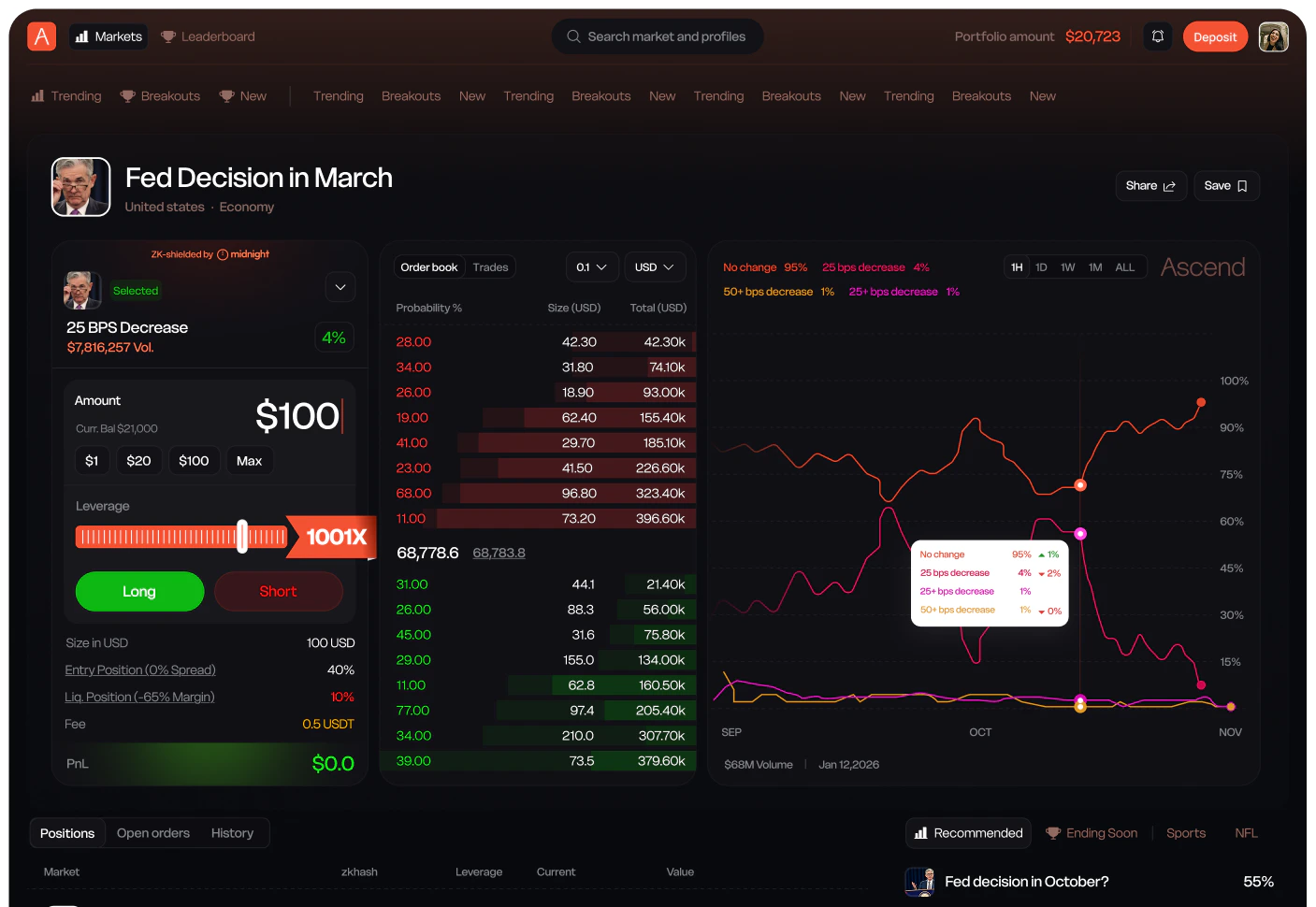
Task: Switch to the Trades tab
Action: pyautogui.click(x=490, y=266)
